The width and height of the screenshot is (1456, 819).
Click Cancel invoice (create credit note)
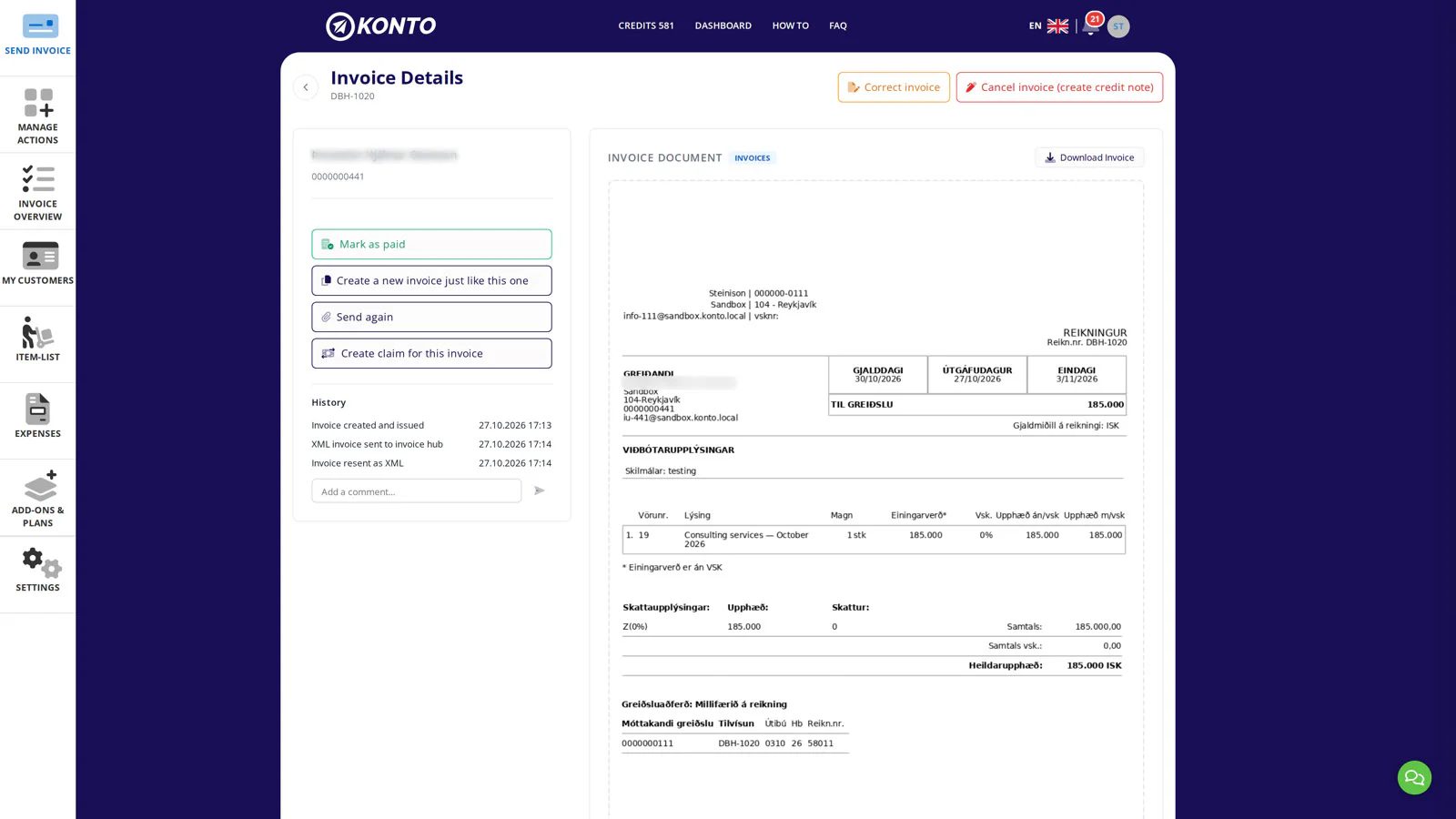[1059, 87]
